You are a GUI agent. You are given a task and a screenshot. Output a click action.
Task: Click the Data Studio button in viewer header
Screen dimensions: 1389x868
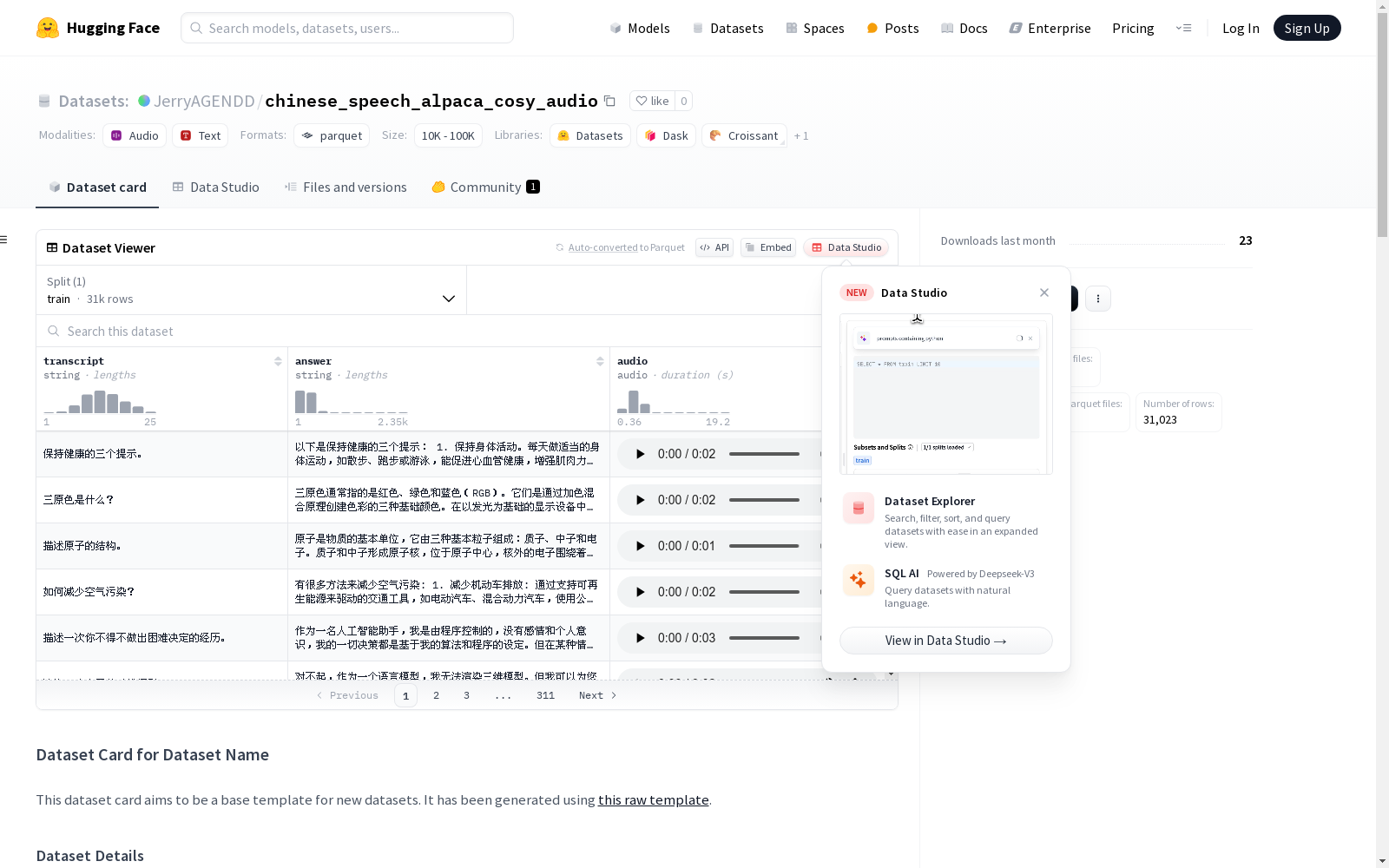(846, 247)
